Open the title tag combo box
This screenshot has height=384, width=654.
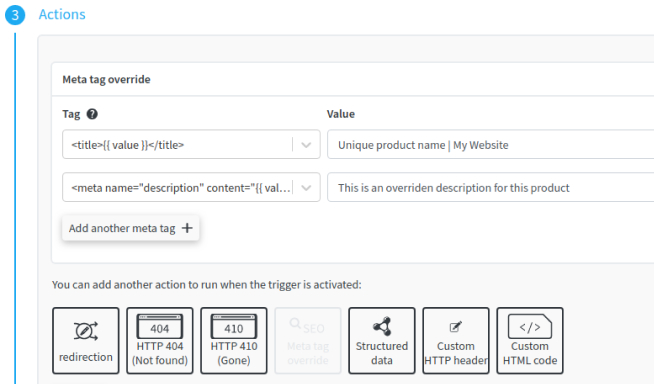[x=191, y=144]
